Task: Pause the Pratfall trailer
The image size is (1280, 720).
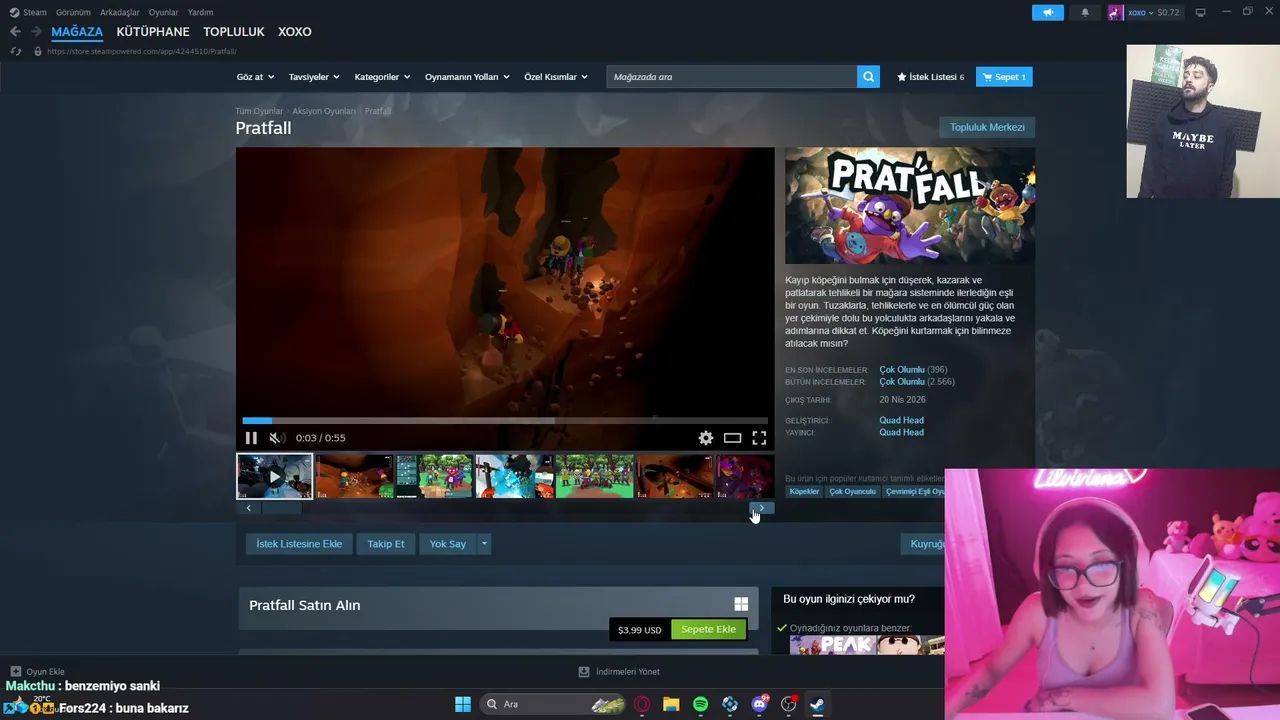Action: (251, 438)
